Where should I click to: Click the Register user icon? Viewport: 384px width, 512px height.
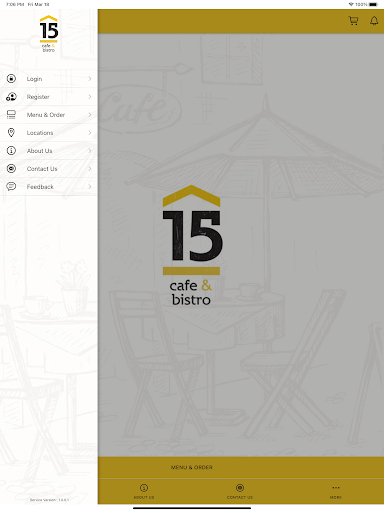pyautogui.click(x=11, y=97)
